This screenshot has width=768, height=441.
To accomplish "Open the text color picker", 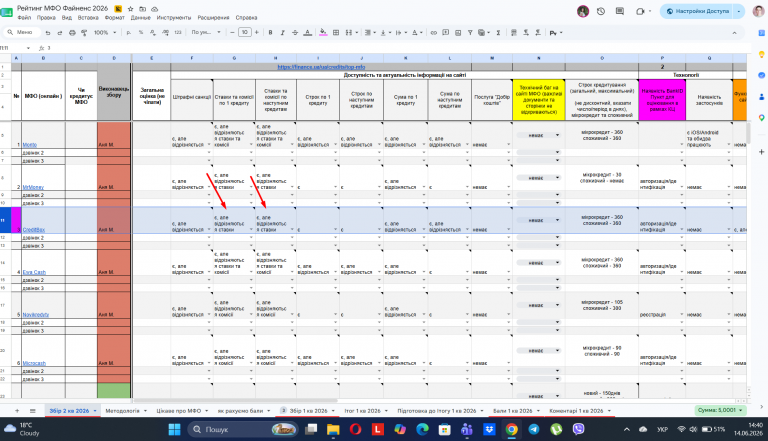I will click(x=308, y=33).
